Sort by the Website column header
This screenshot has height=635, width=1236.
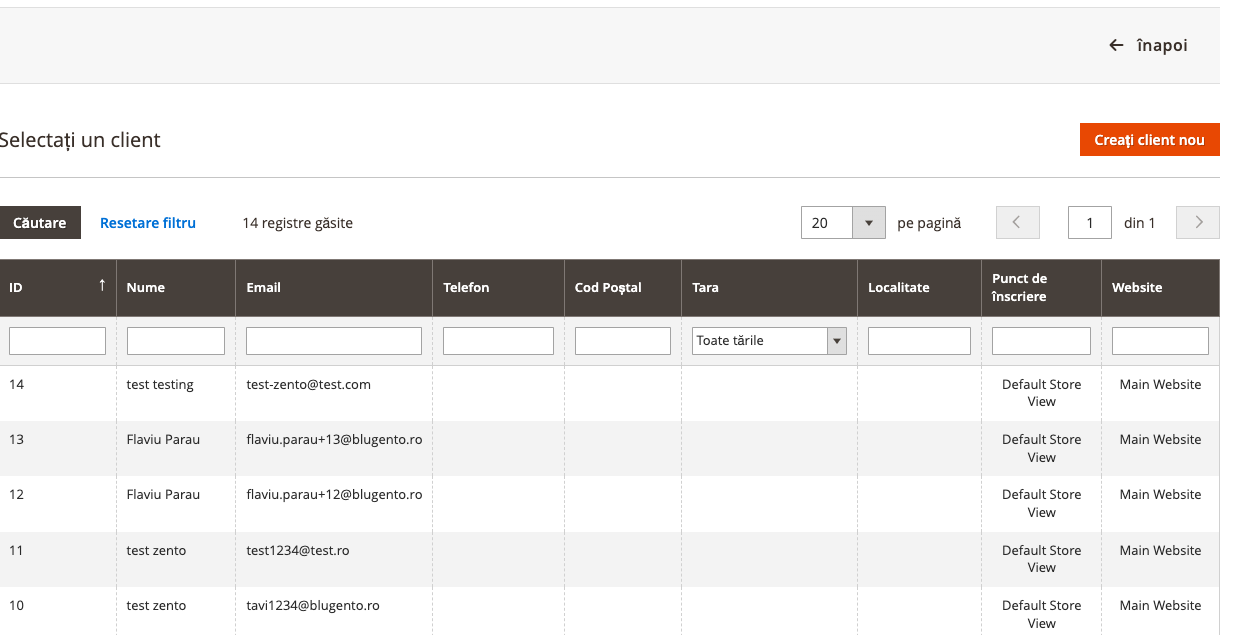point(1160,288)
